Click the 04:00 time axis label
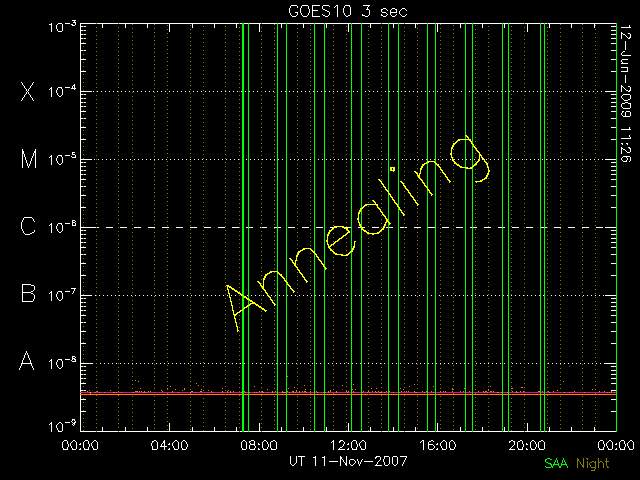 [169, 445]
